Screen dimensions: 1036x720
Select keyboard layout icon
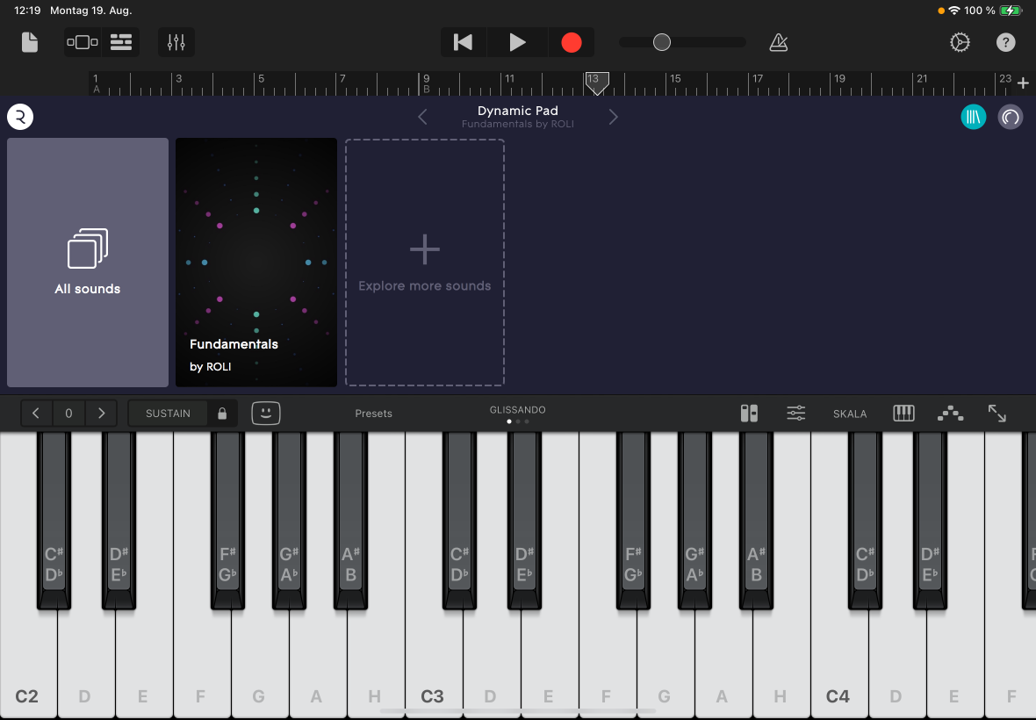[903, 413]
